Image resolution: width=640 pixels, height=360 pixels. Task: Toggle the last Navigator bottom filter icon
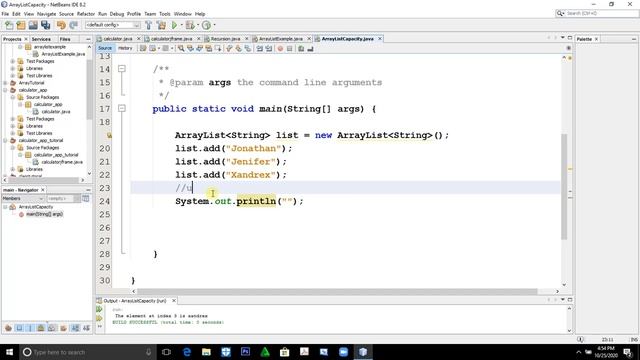(x=86, y=328)
